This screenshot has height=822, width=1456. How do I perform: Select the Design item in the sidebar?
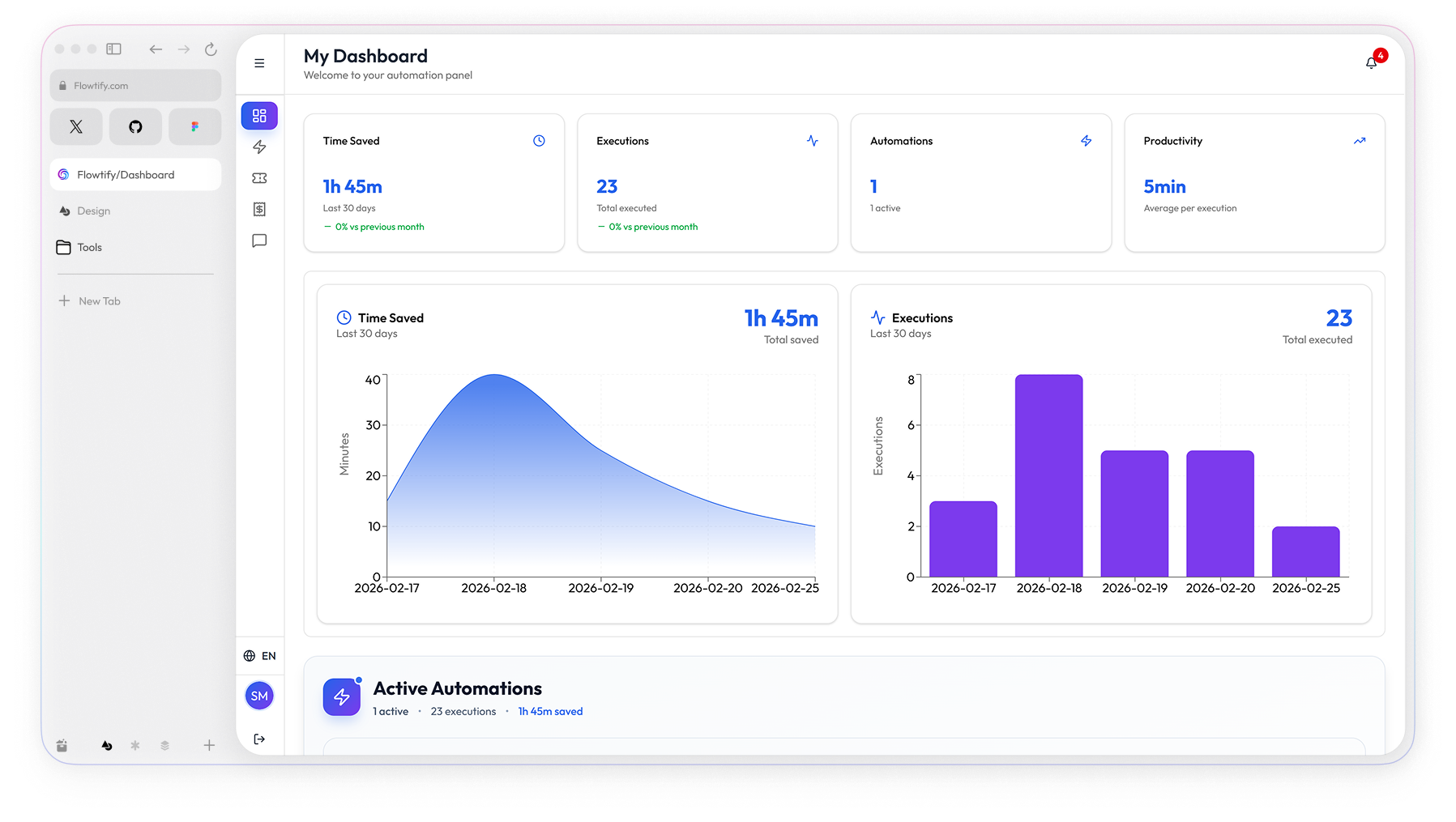click(92, 211)
